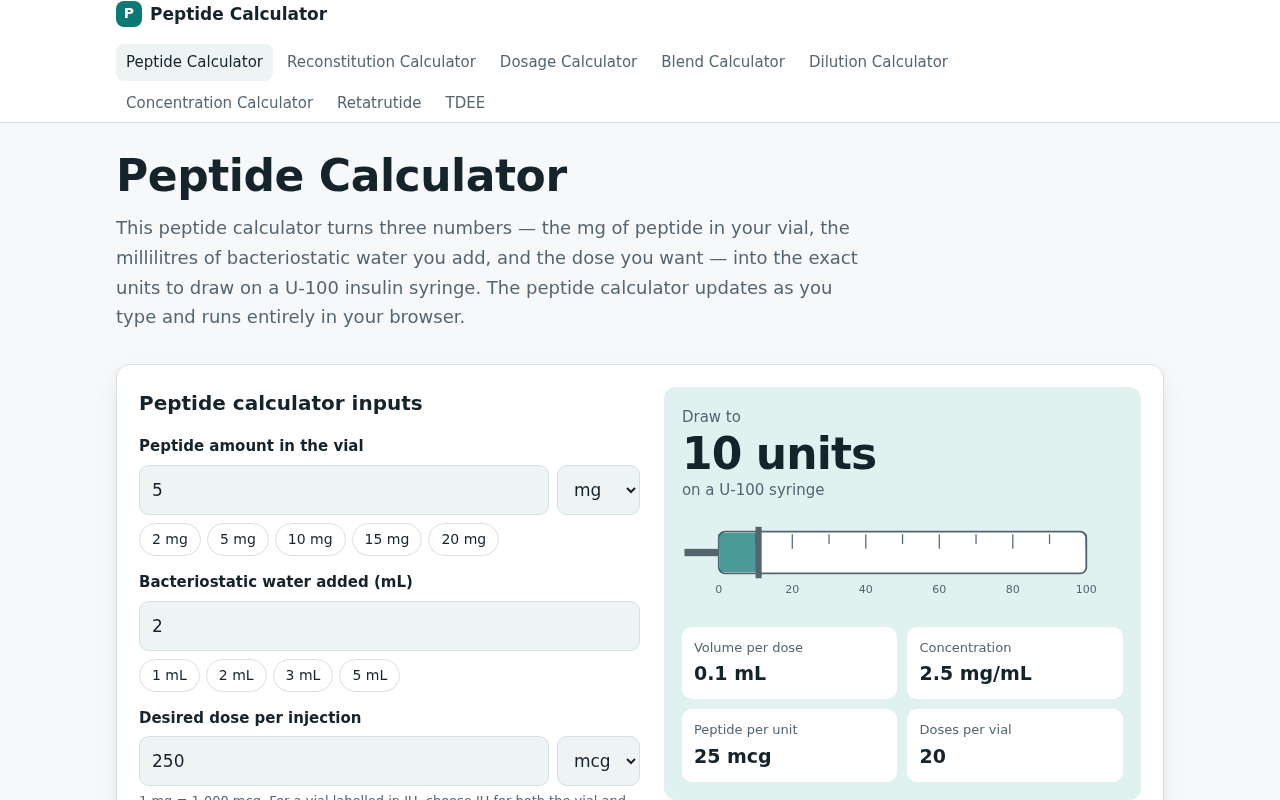Screen dimensions: 1280x800
Task: Click the syringe plunger marker at 10 units
Action: 758,552
